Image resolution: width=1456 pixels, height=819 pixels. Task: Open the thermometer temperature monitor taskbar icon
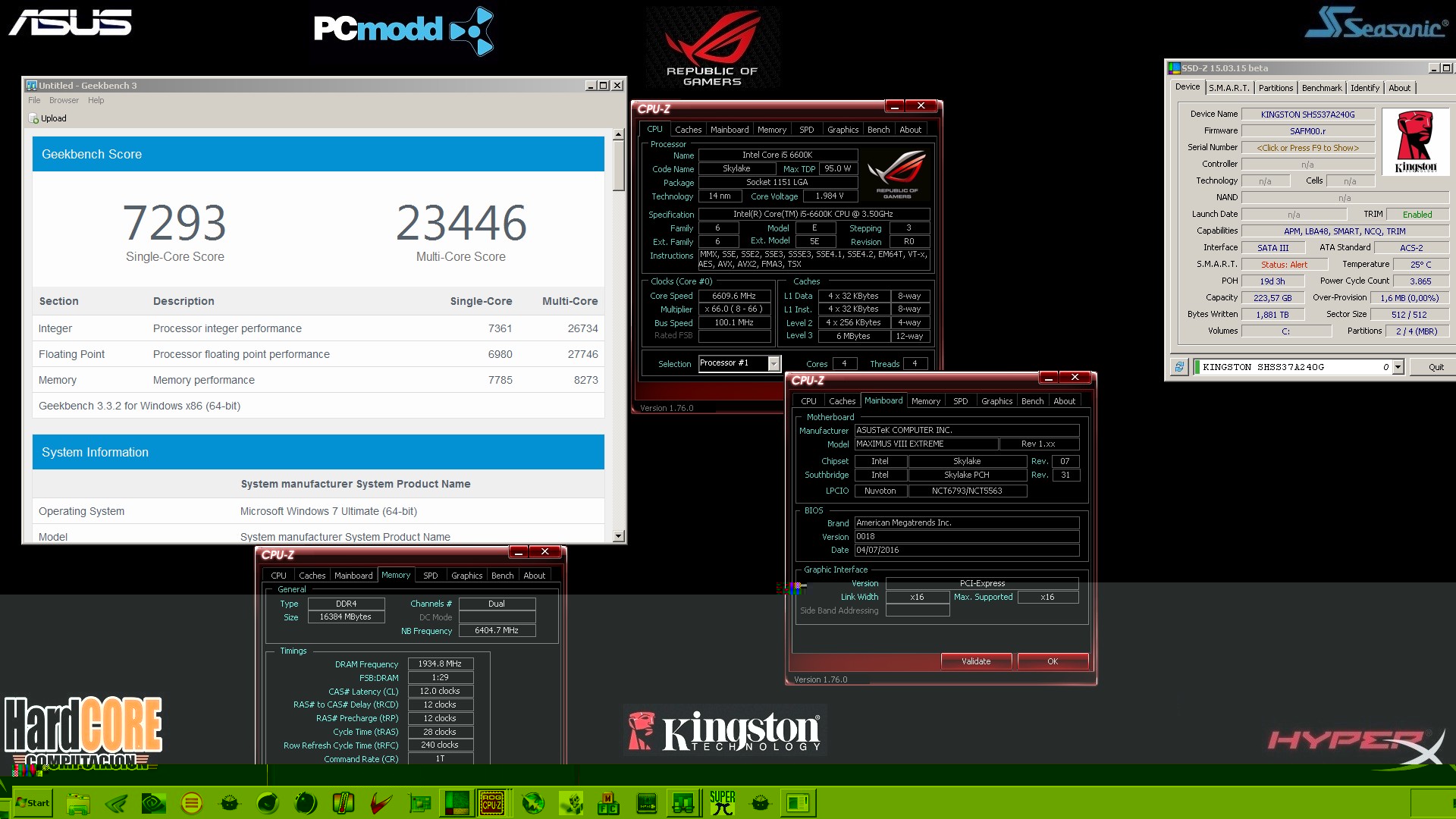(344, 802)
